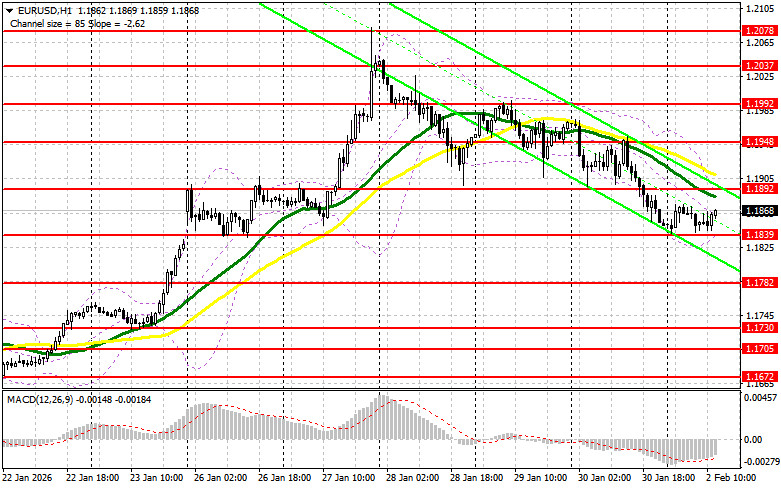Click the red 1.1839 level tag
Image resolution: width=781 pixels, height=489 pixels.
[x=760, y=235]
